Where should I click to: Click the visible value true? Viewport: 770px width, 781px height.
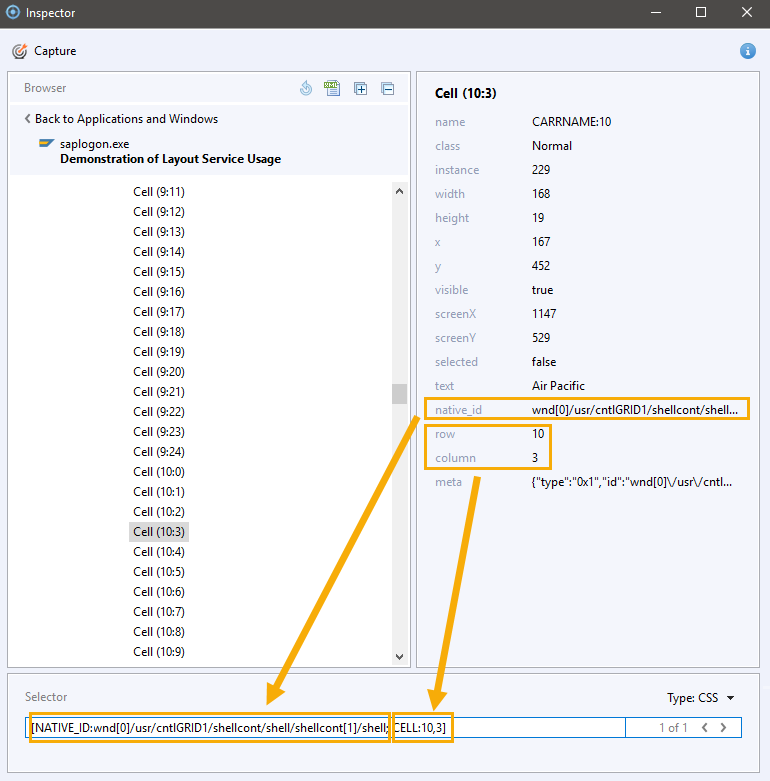(x=542, y=290)
